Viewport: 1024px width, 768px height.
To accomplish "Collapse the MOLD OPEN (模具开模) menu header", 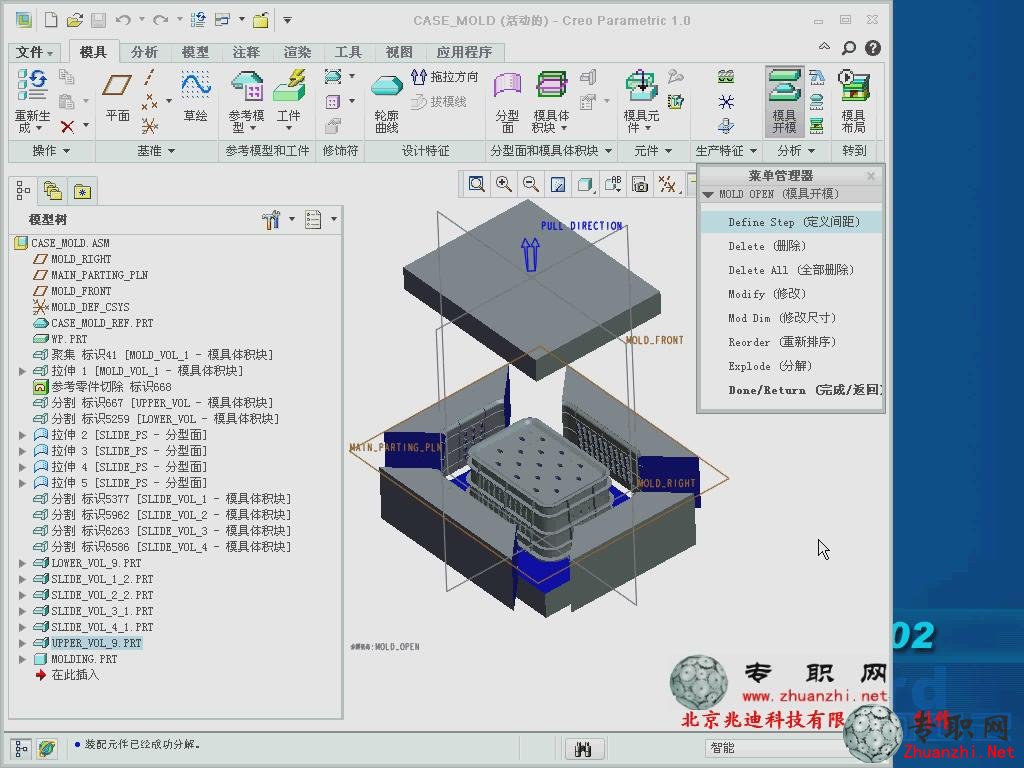I will coord(708,195).
